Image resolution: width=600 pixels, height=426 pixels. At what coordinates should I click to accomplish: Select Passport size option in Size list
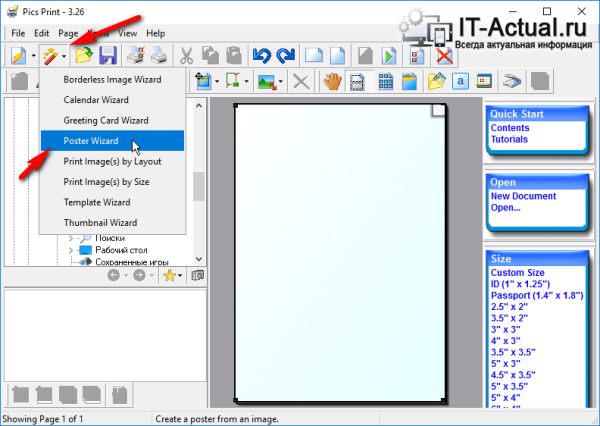(x=534, y=296)
